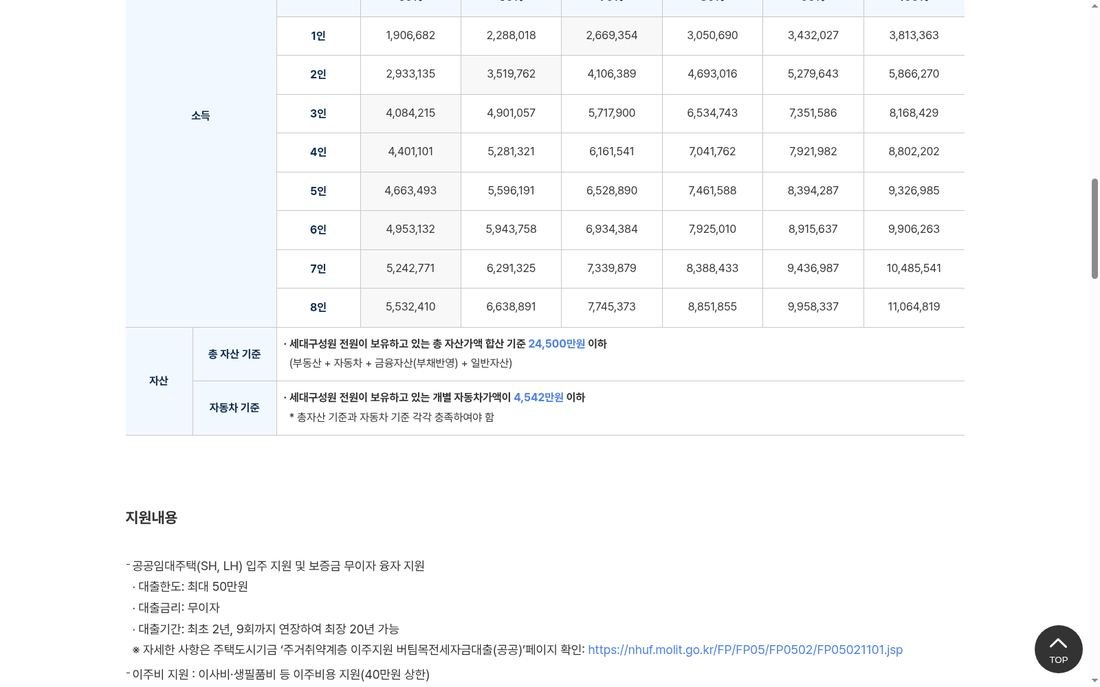The image size is (1100, 687).
Task: Click the 대출한도: 최대 50만원 line
Action: pyautogui.click(x=190, y=587)
